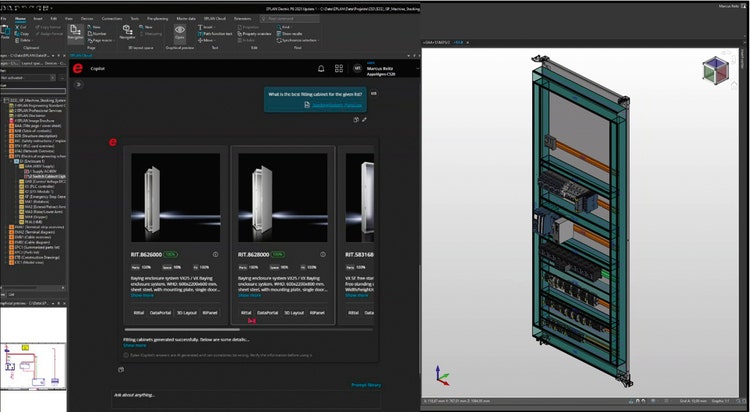Expand the Copilot sidebar with double chevron

[x=78, y=85]
